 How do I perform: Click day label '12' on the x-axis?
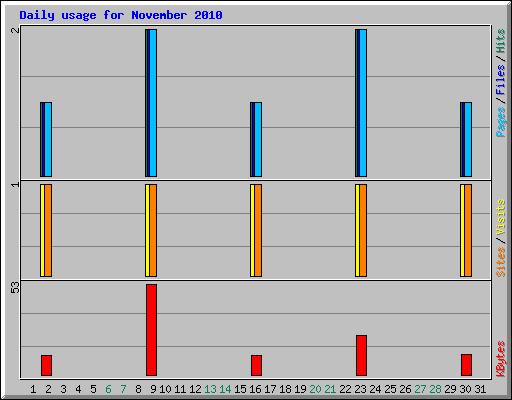pyautogui.click(x=195, y=389)
